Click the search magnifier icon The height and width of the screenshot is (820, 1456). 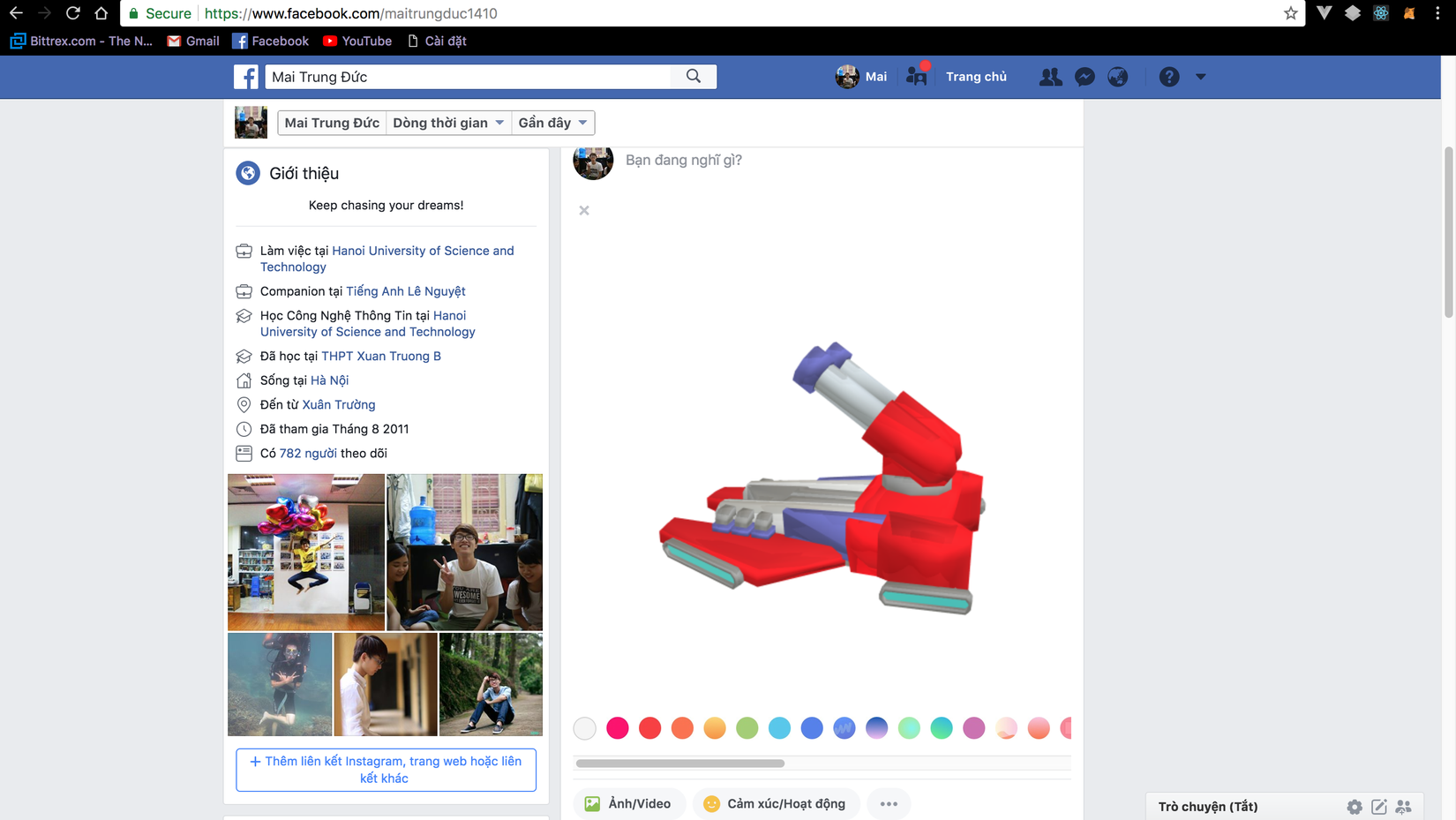click(x=693, y=77)
